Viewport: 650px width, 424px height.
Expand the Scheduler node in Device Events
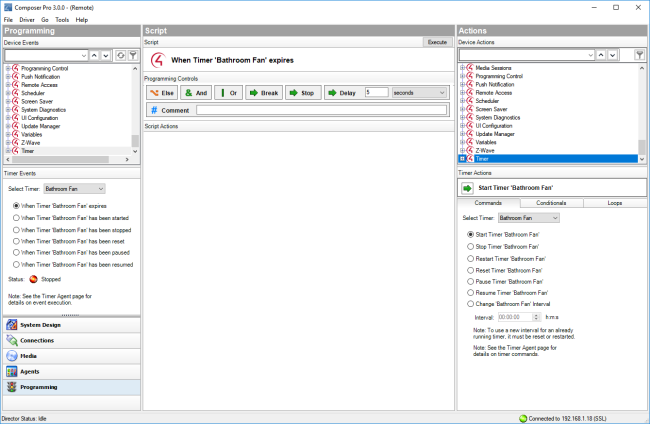click(8, 93)
